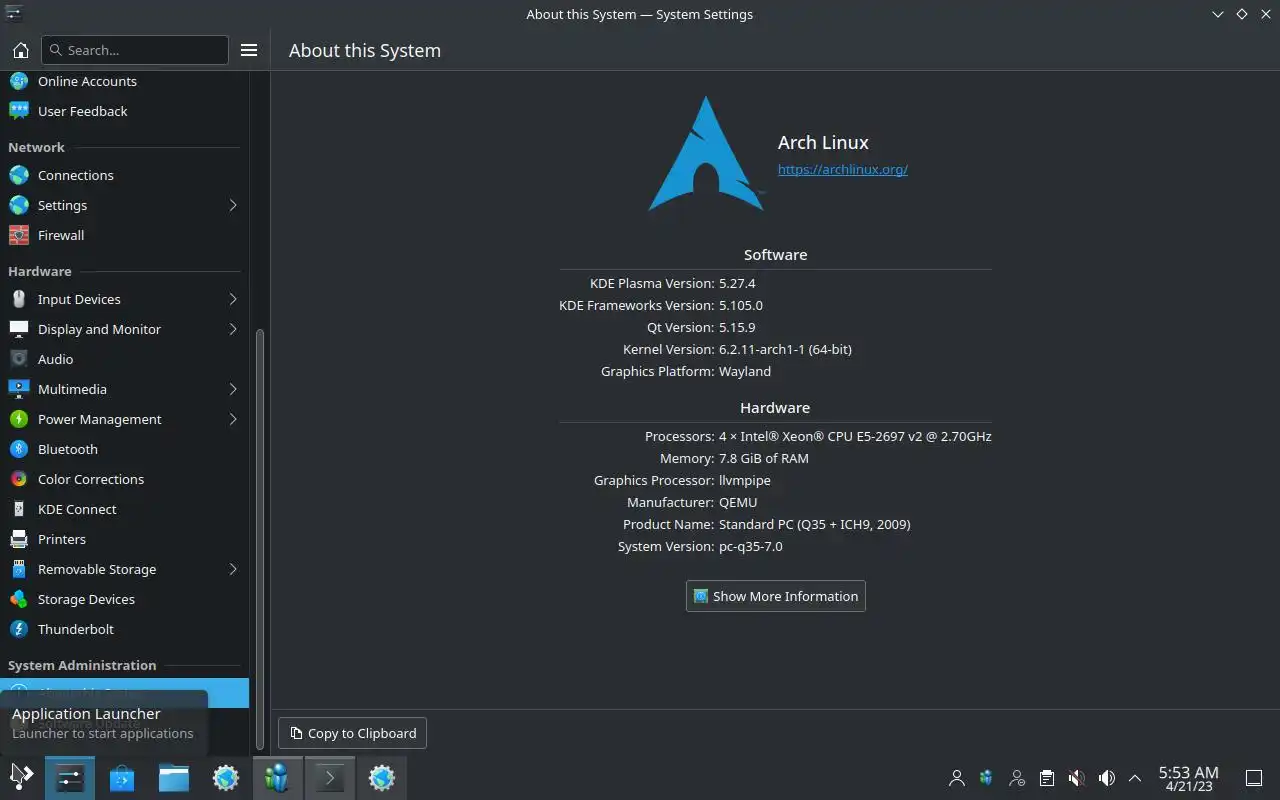Click the muted speaker tray icon
Image resolution: width=1280 pixels, height=800 pixels.
1077,778
